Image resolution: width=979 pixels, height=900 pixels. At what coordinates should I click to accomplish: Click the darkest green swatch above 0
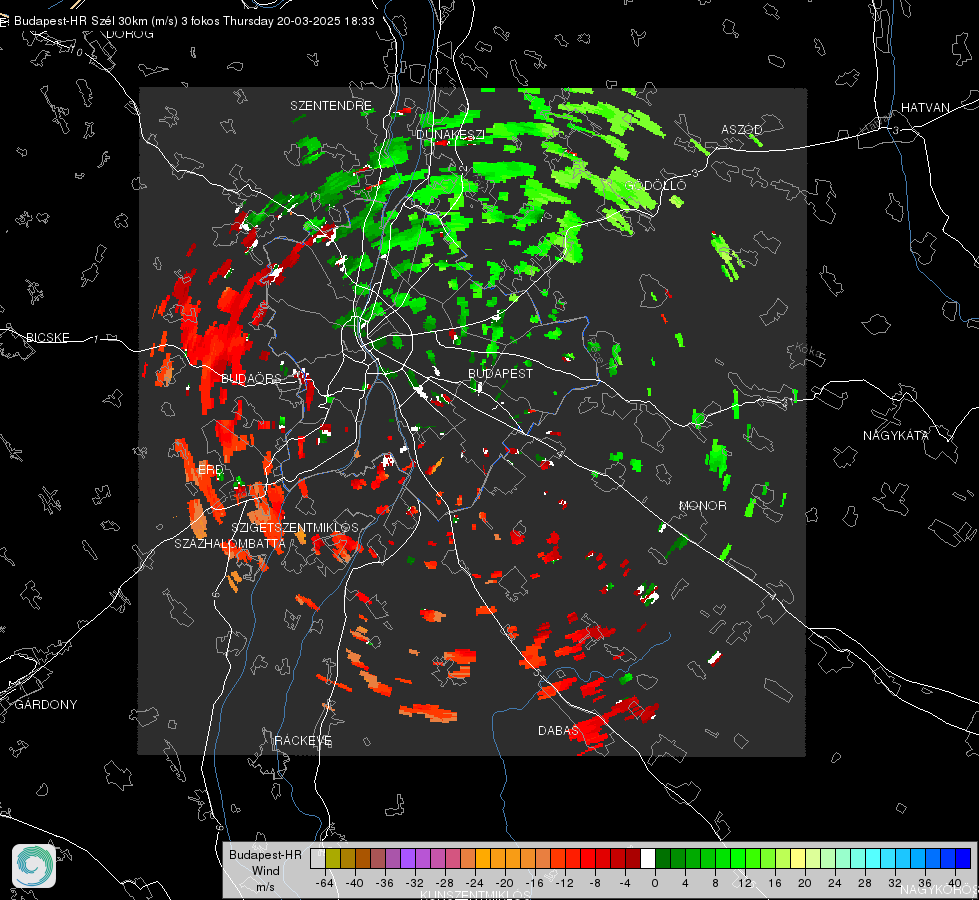tap(662, 858)
